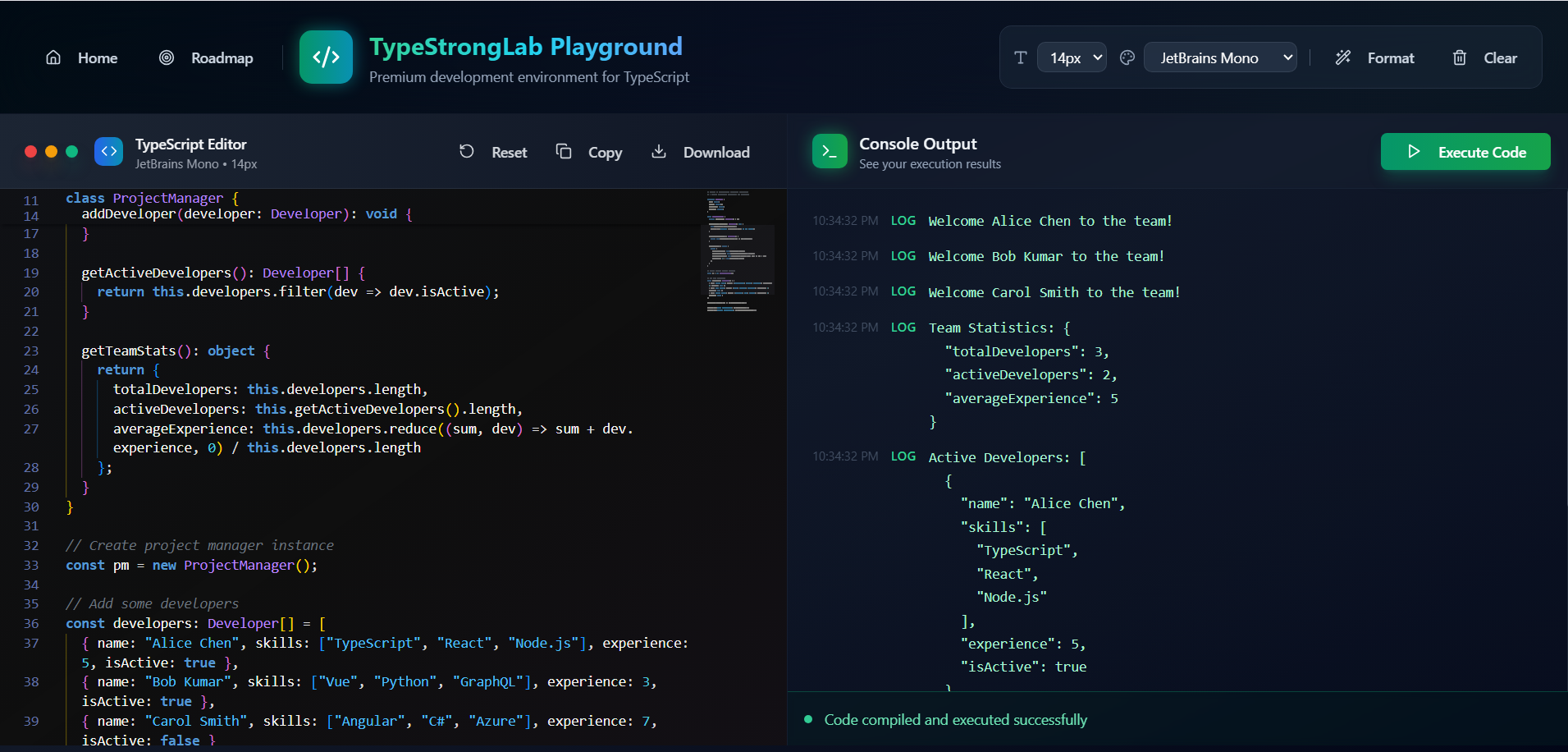This screenshot has width=1568, height=752.
Task: Click the Format button label
Action: (x=1391, y=58)
